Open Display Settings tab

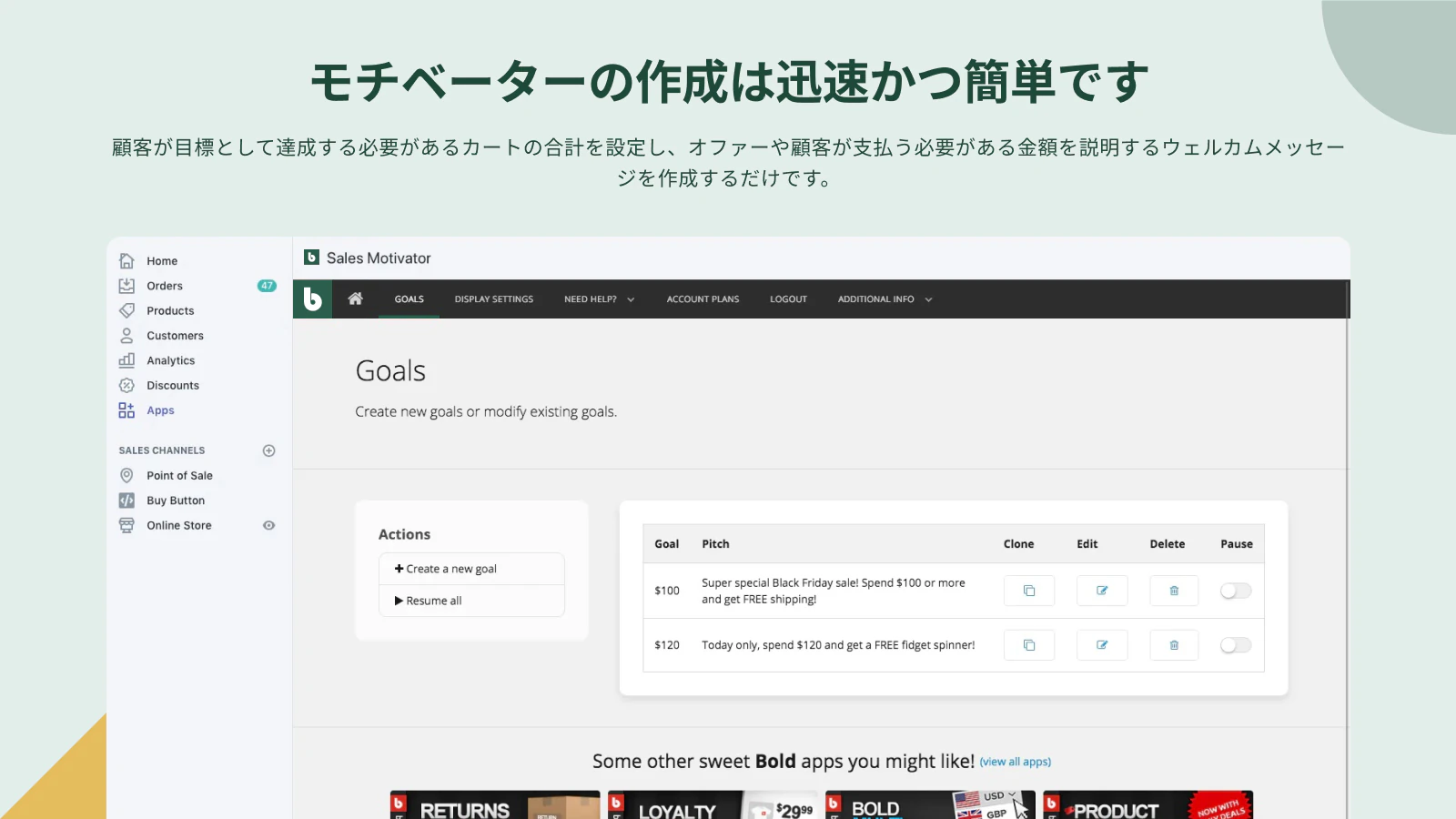pos(494,299)
